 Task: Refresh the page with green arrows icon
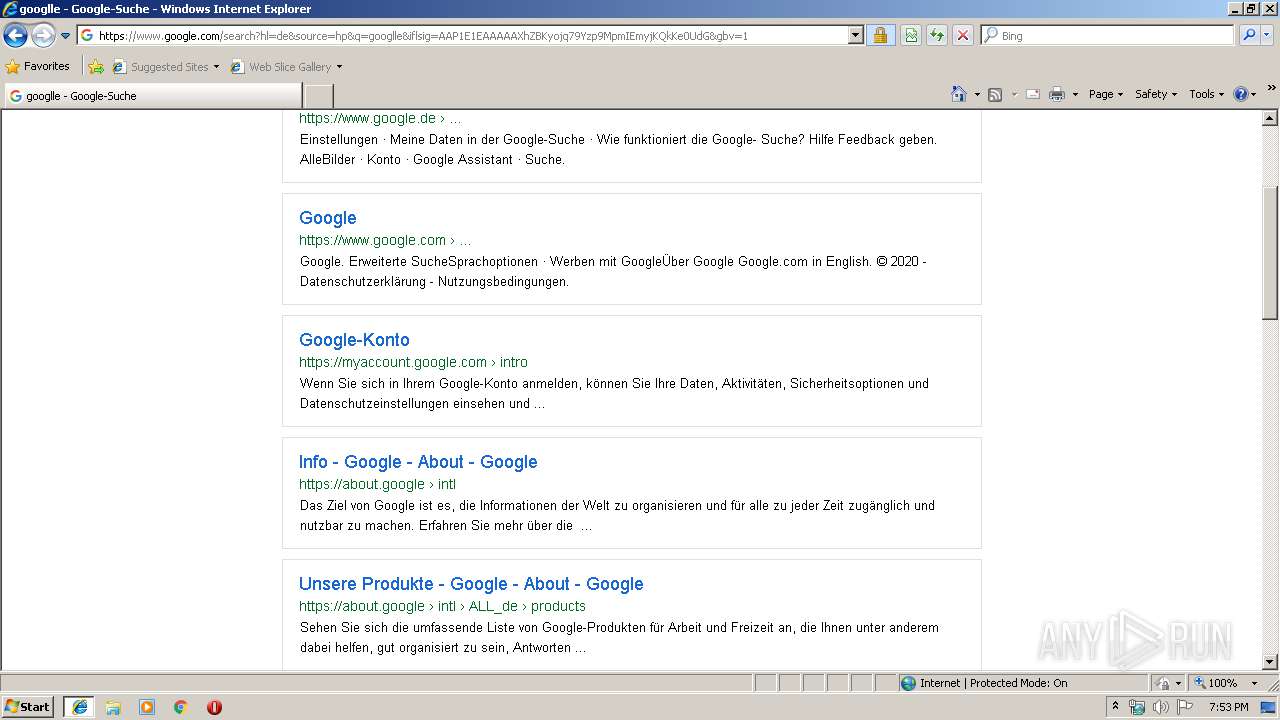coord(937,36)
